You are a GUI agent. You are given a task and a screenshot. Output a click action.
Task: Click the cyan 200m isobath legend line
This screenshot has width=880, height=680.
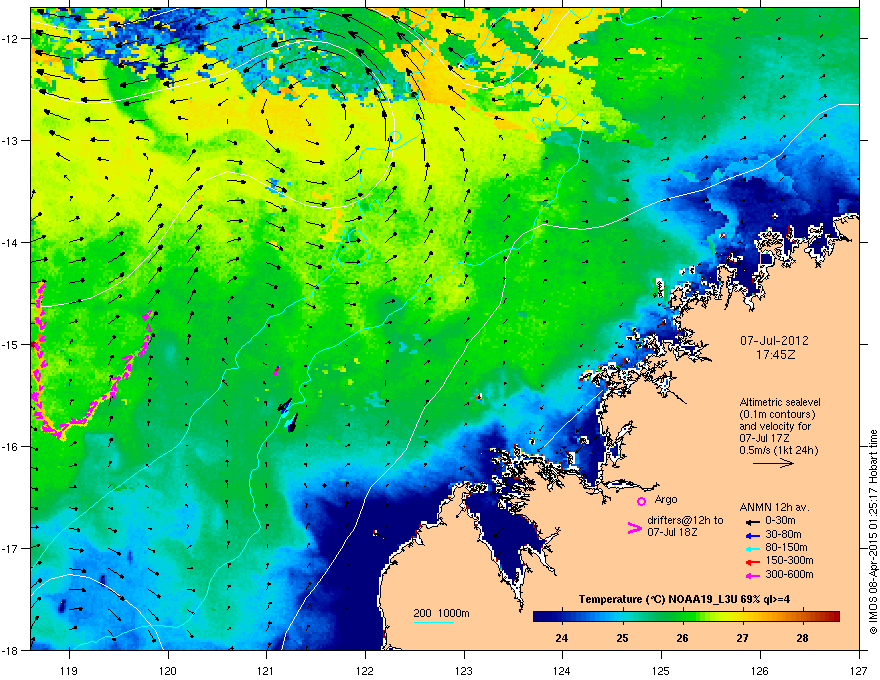(x=434, y=622)
